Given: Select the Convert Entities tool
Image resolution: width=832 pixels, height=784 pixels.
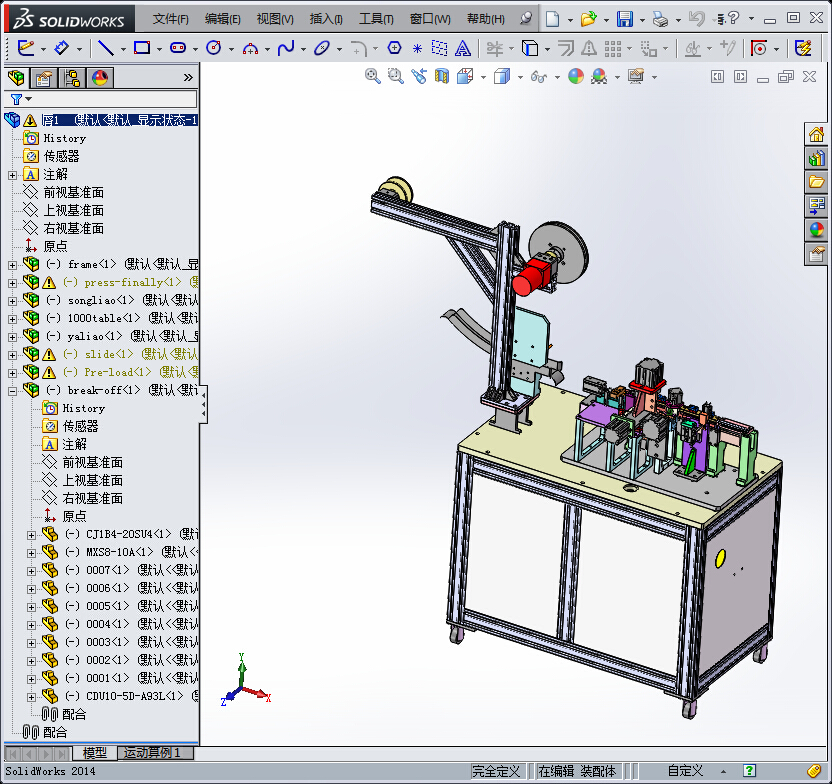Looking at the screenshot, I should 530,49.
